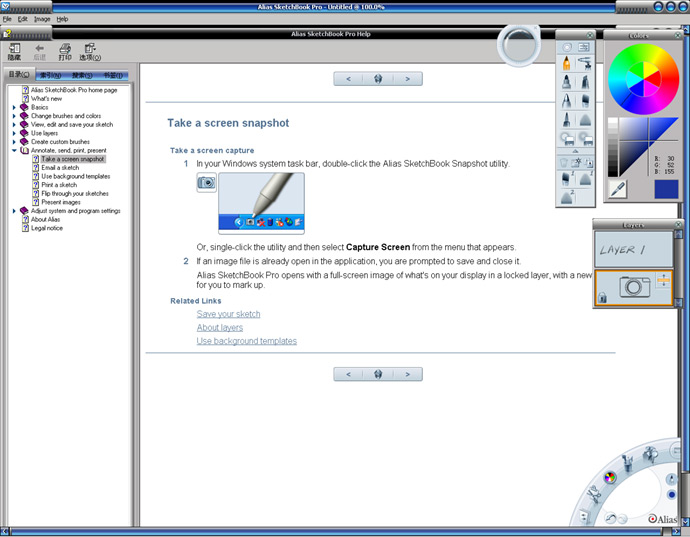Select custom flat brush numbered 1
The image size is (690, 537).
point(568,178)
